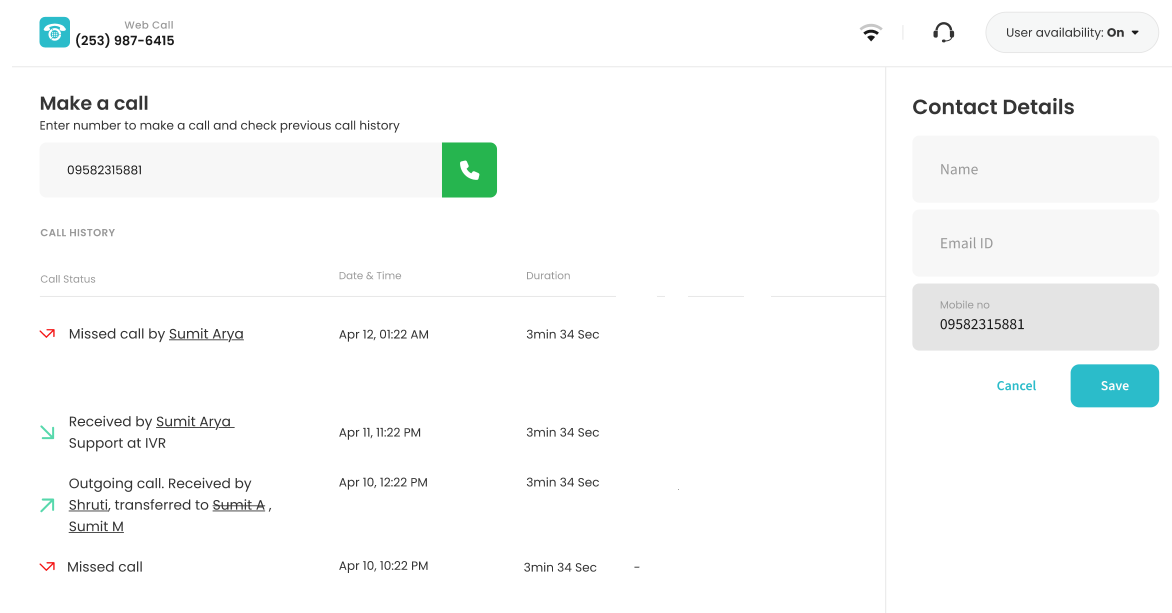This screenshot has height=613, width=1172.
Task: Click the Date & Time column header
Action: [370, 276]
